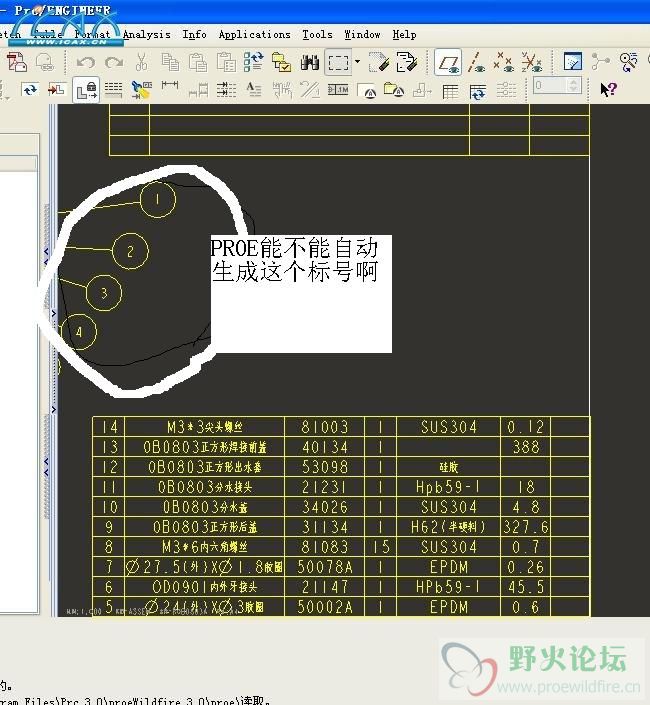The height and width of the screenshot is (705, 650).
Task: Open the Find binoculars tool
Action: (x=310, y=62)
